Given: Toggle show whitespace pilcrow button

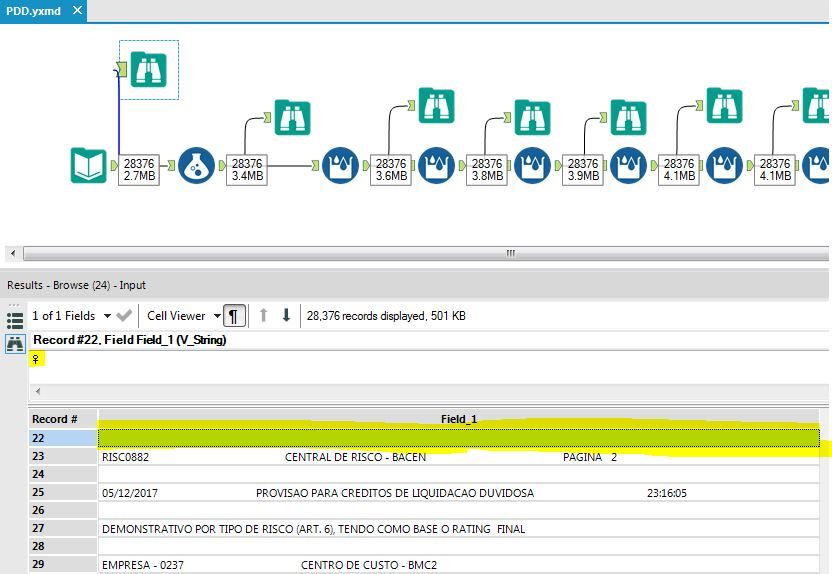Looking at the screenshot, I should coord(233,316).
